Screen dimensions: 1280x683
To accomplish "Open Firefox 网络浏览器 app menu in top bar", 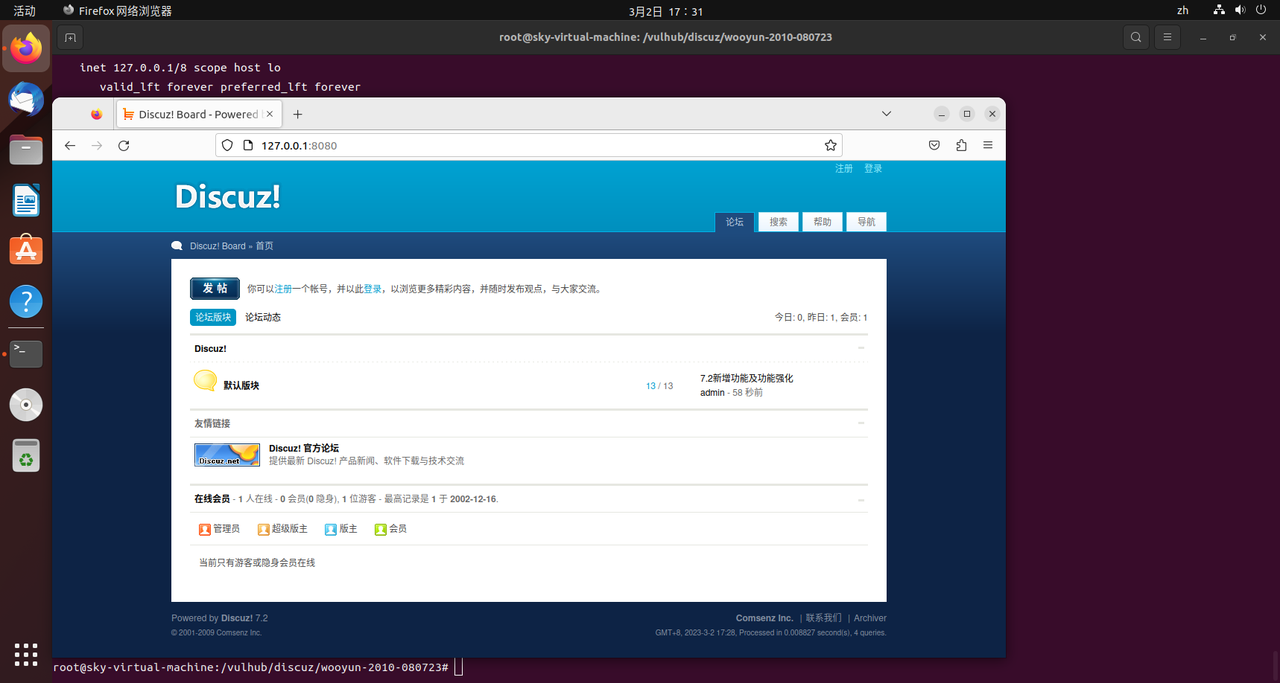I will tap(117, 11).
